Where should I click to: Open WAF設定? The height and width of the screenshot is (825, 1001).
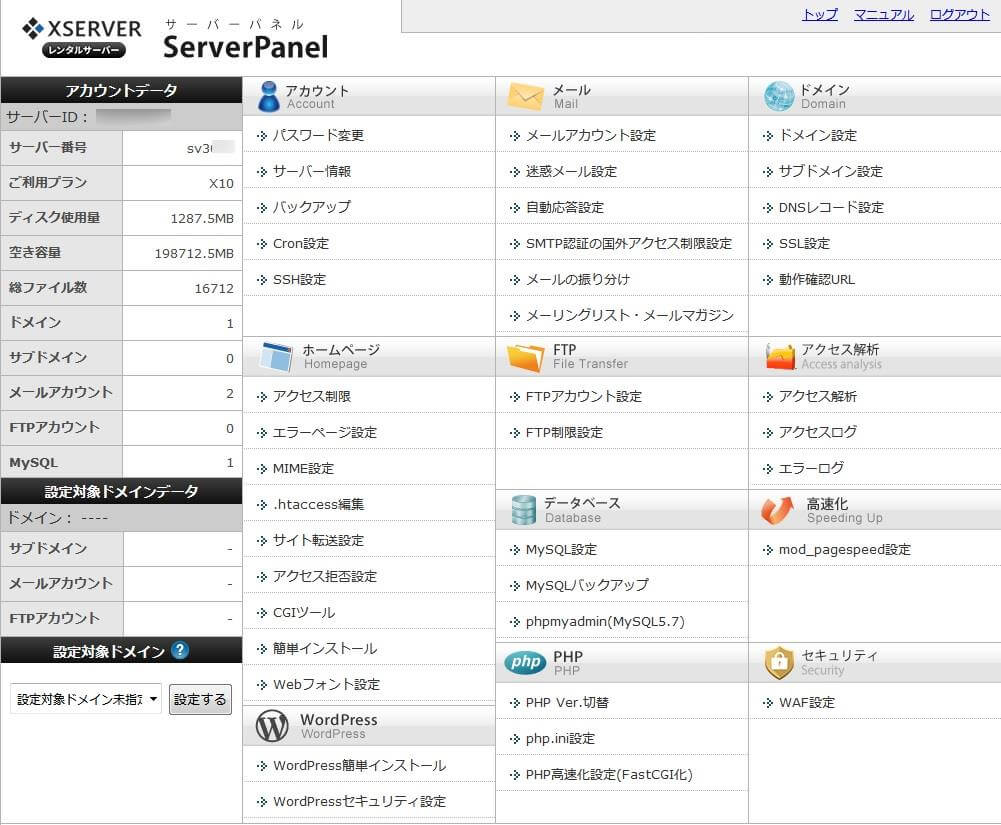807,702
